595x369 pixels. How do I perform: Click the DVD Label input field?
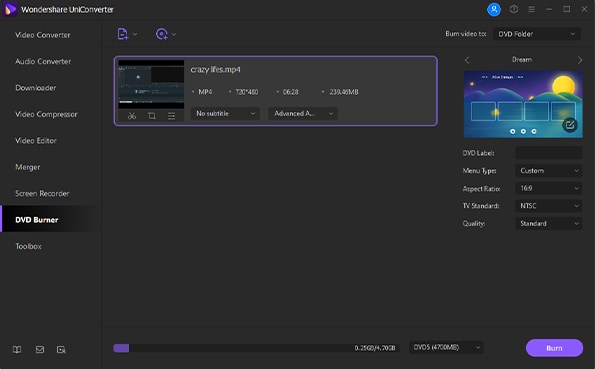[548, 153]
